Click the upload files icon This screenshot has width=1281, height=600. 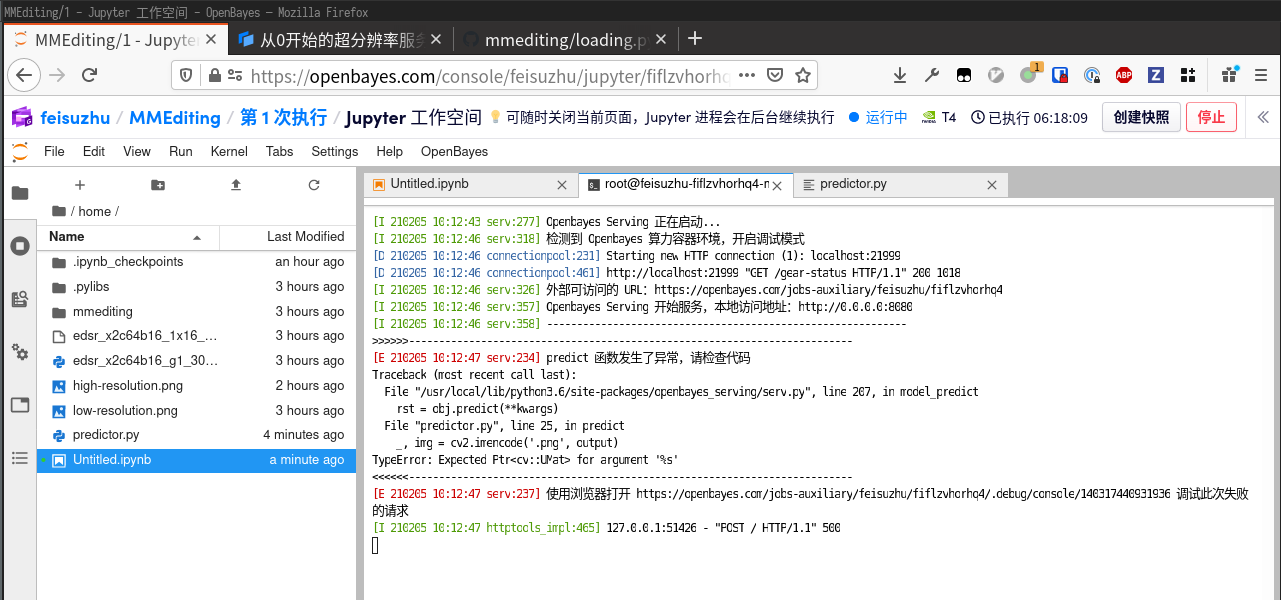[236, 185]
